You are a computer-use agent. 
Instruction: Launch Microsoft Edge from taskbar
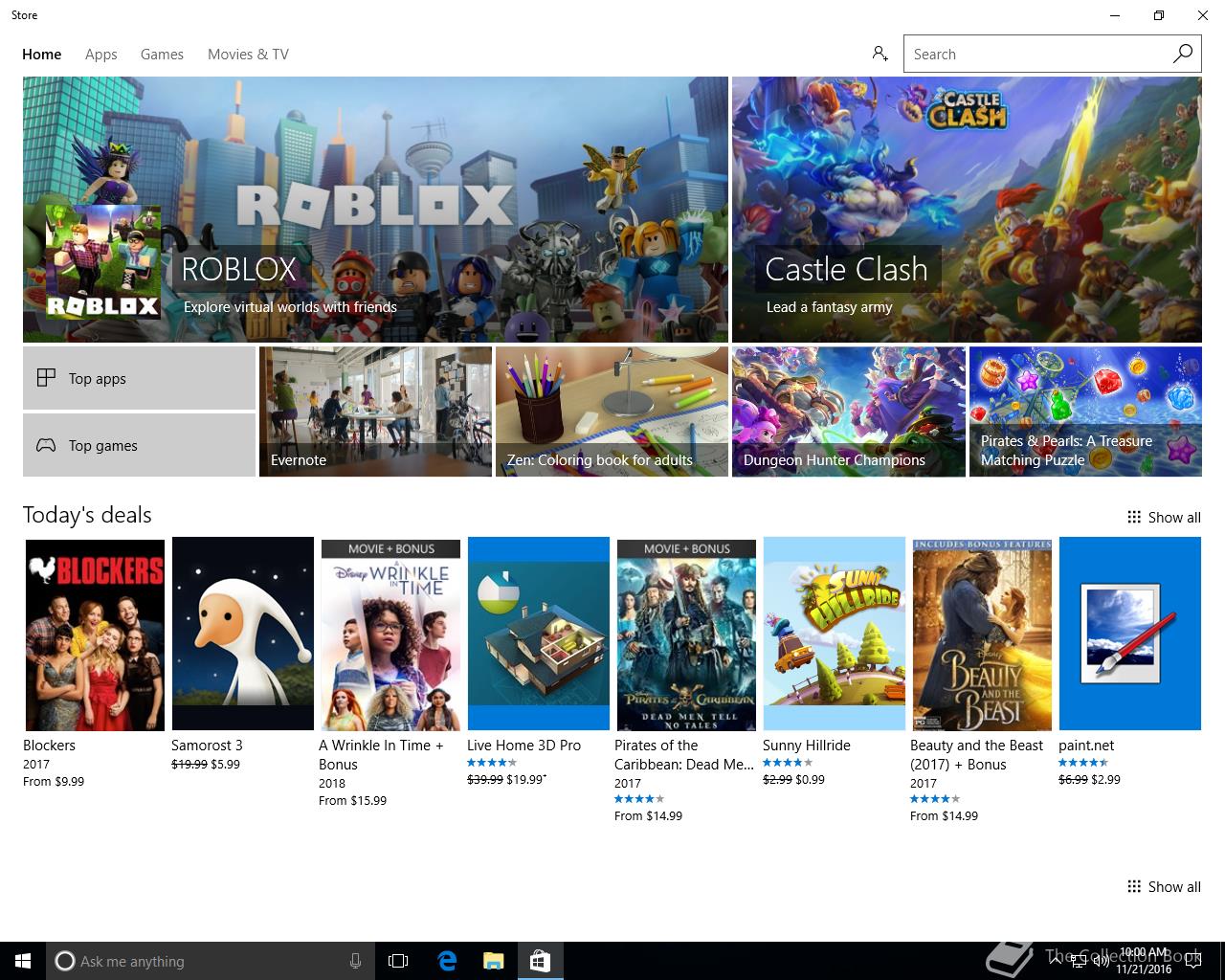point(447,961)
